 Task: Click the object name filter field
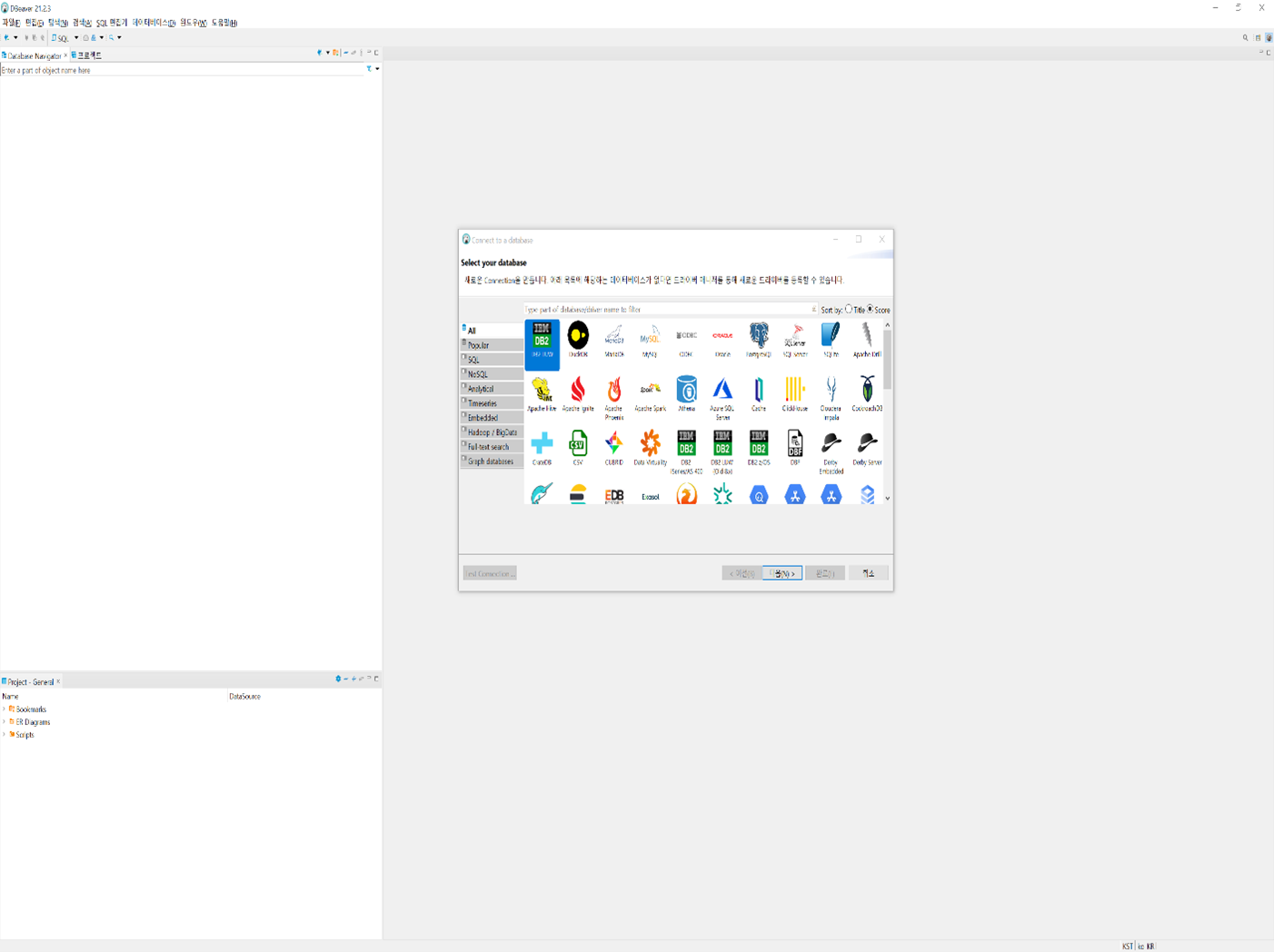(182, 70)
